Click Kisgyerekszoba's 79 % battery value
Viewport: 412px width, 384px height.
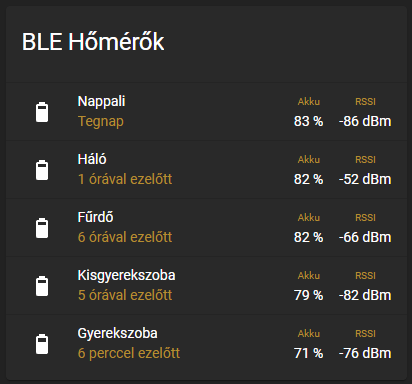pos(308,295)
